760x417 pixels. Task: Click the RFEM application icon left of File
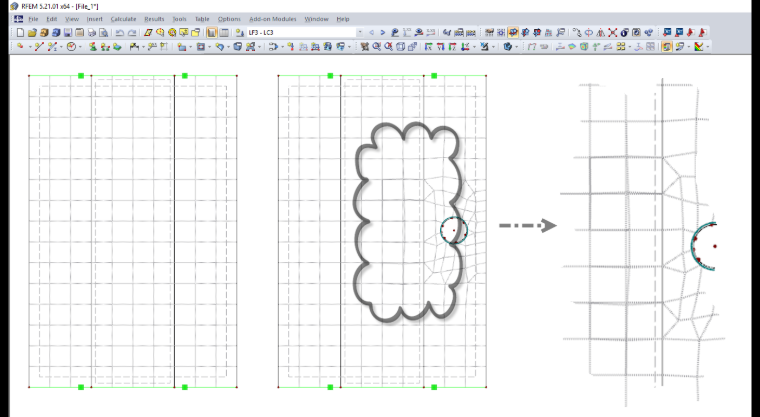(18, 19)
